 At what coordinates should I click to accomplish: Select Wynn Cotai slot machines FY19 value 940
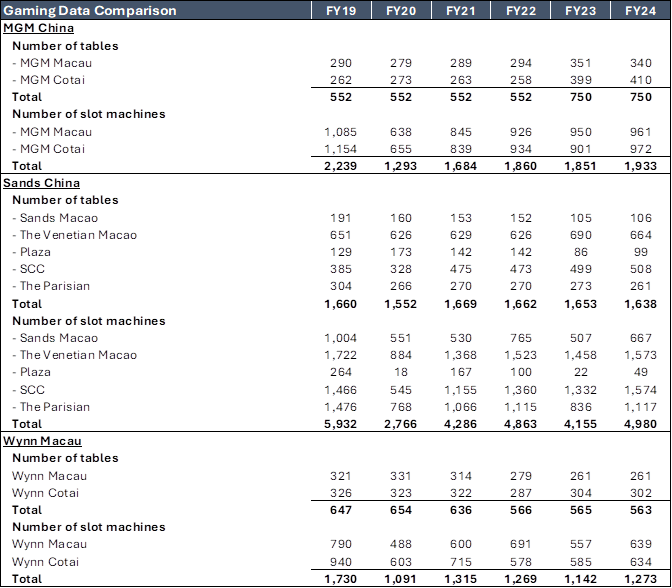341,562
